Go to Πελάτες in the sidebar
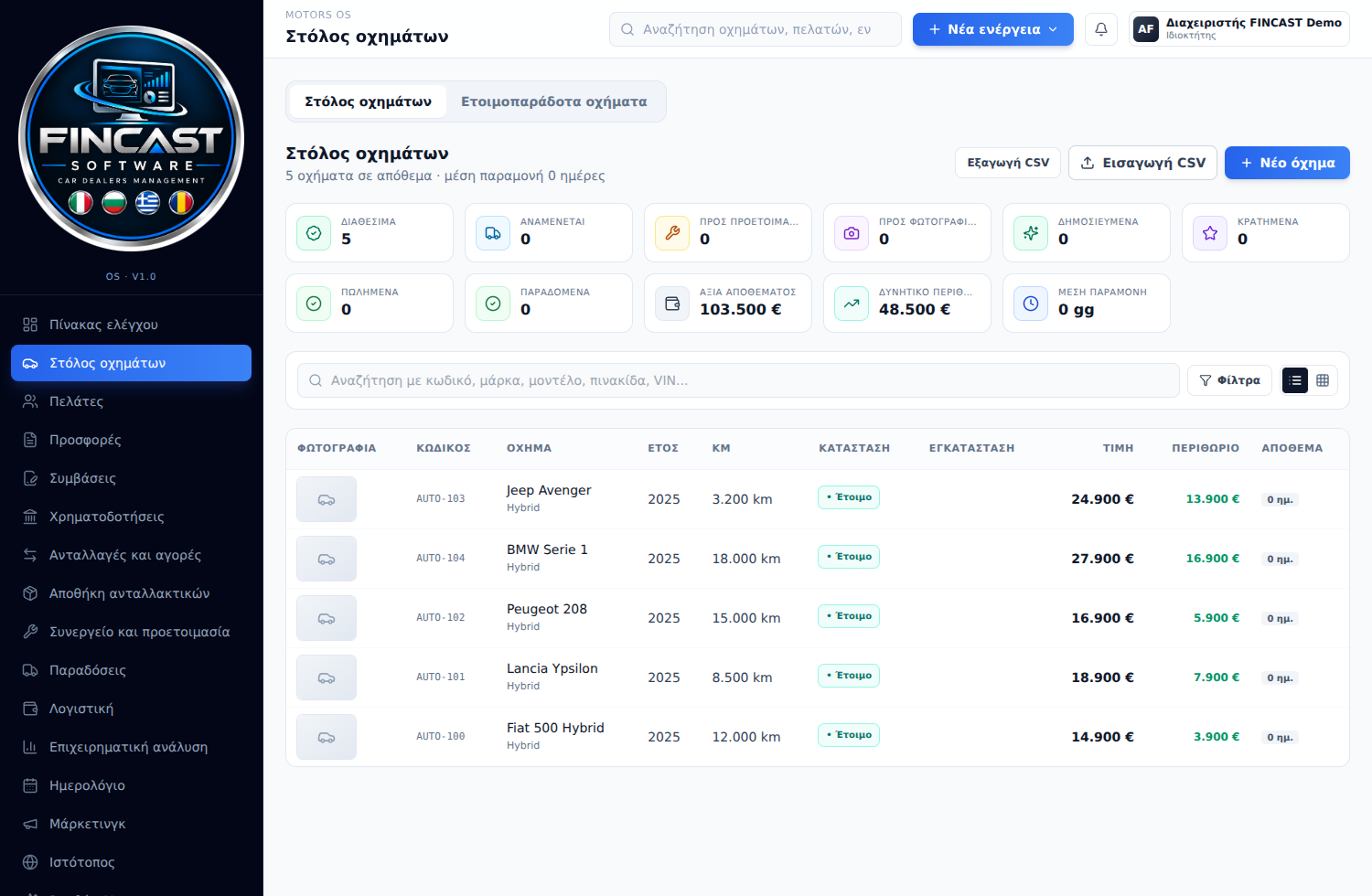Screen dimensions: 1372x896 click(131, 401)
